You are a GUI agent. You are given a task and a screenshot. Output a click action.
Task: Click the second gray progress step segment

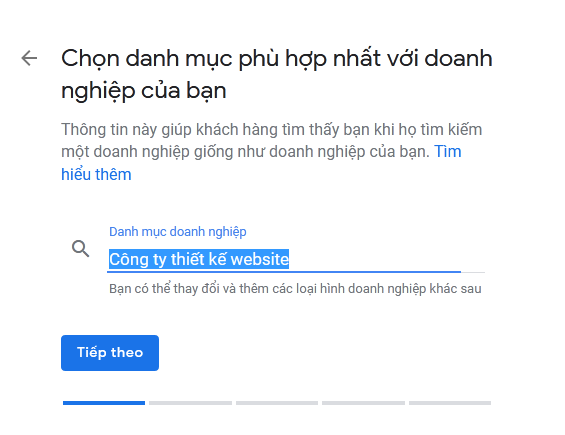coord(191,403)
